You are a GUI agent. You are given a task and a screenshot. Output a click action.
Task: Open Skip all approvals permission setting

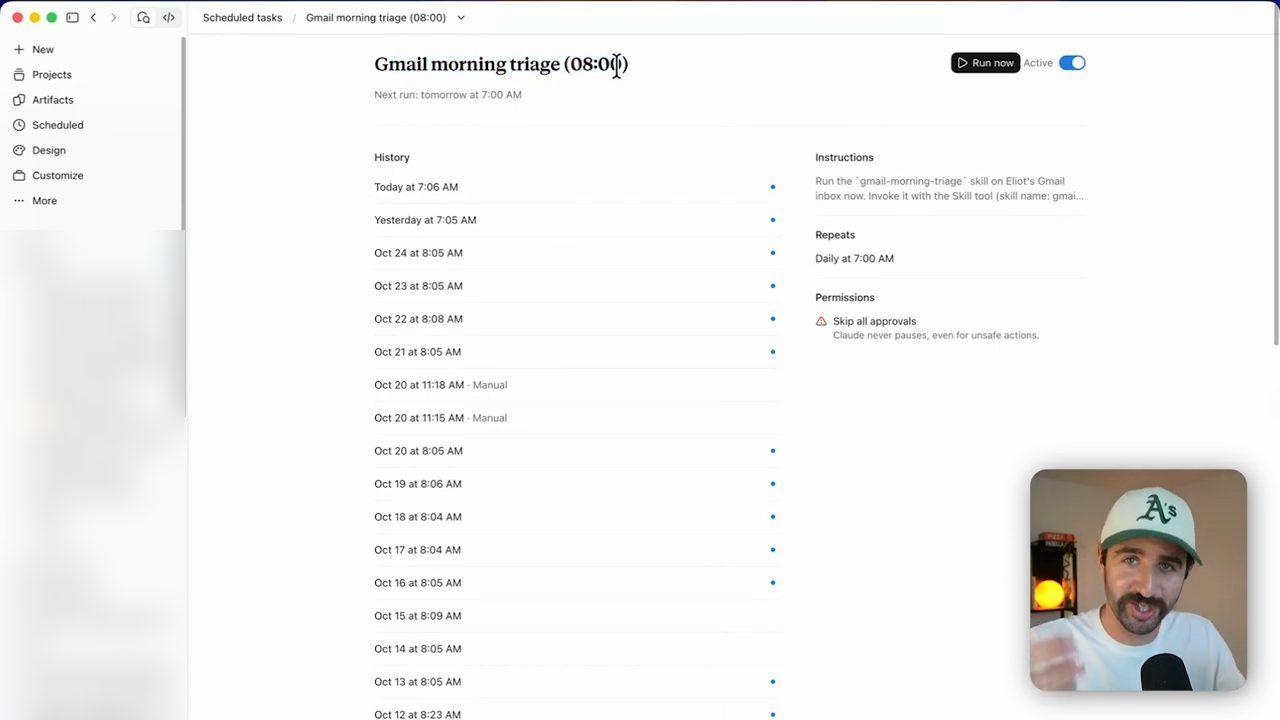tap(927, 328)
